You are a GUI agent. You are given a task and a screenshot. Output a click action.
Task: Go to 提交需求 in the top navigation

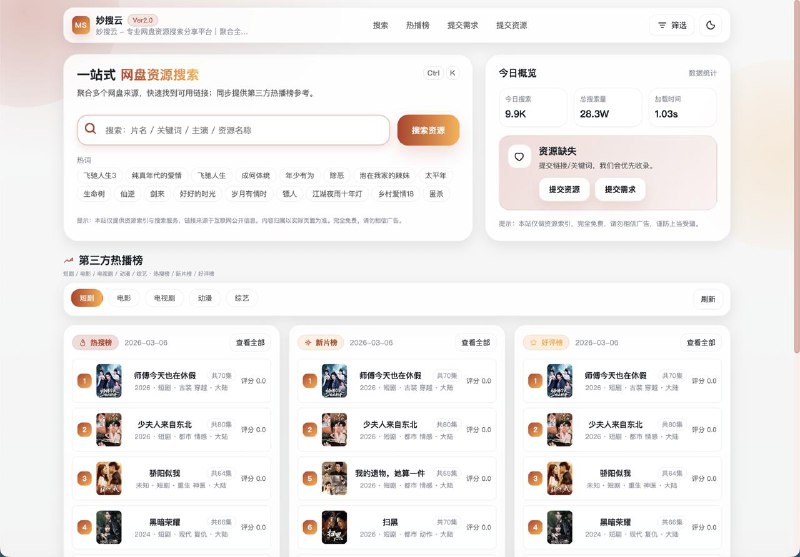462,25
